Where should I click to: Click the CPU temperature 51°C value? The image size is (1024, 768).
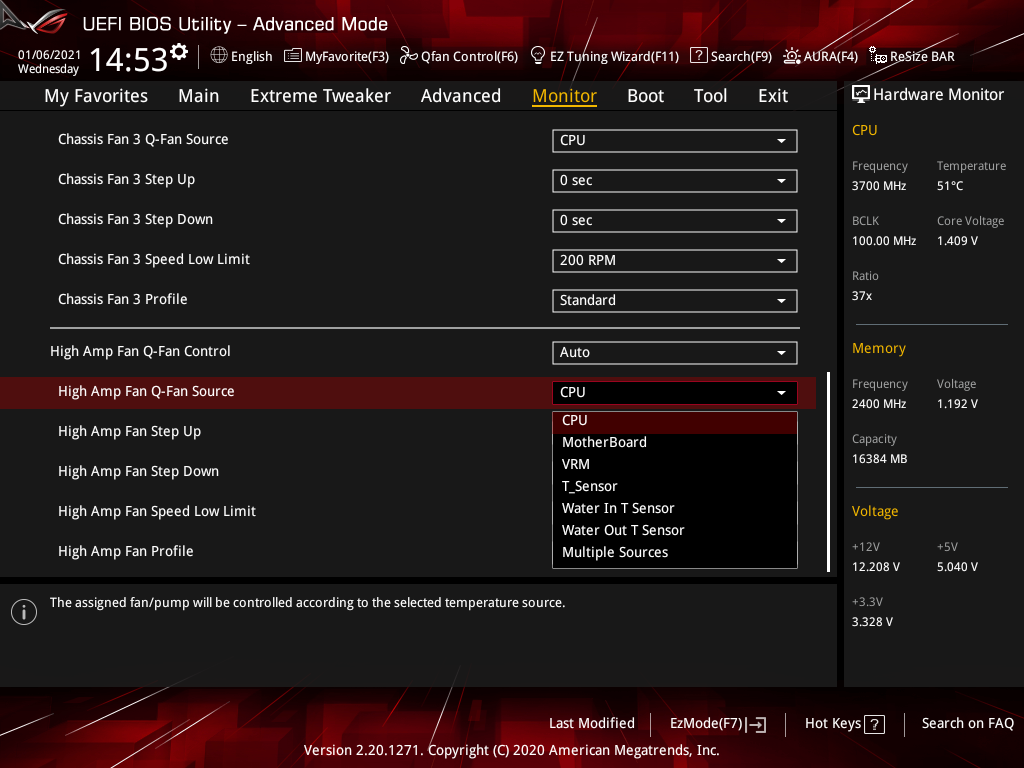pyautogui.click(x=950, y=186)
